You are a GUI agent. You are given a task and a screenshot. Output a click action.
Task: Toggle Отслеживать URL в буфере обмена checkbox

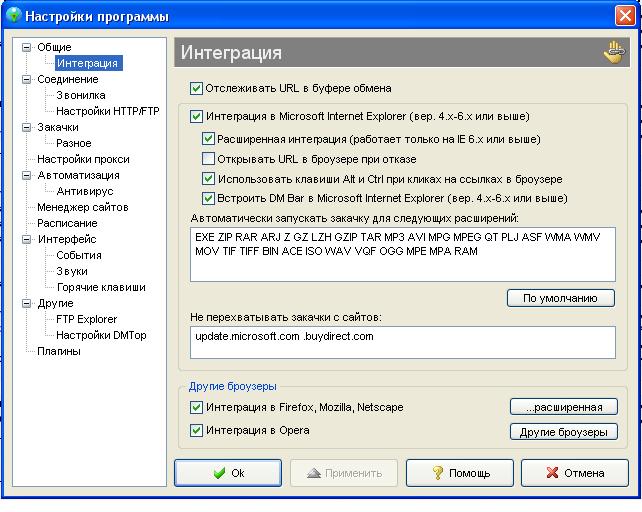pos(197,88)
